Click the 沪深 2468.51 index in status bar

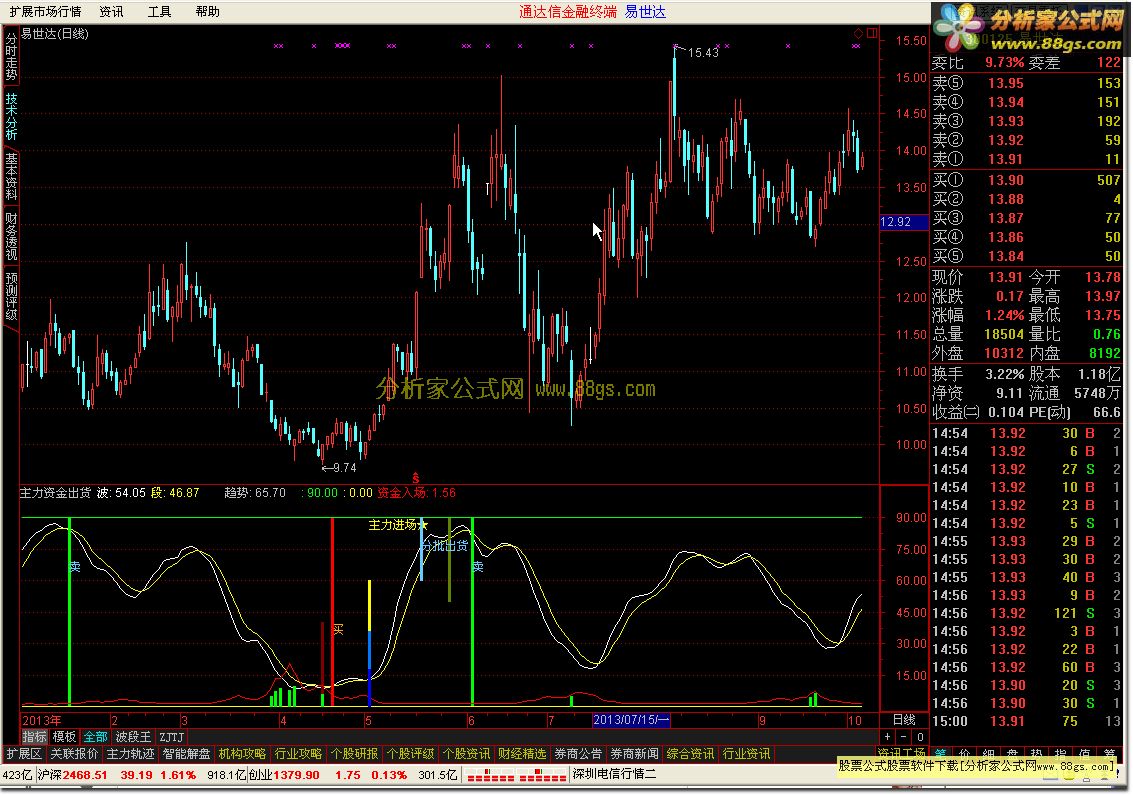pyautogui.click(x=72, y=775)
